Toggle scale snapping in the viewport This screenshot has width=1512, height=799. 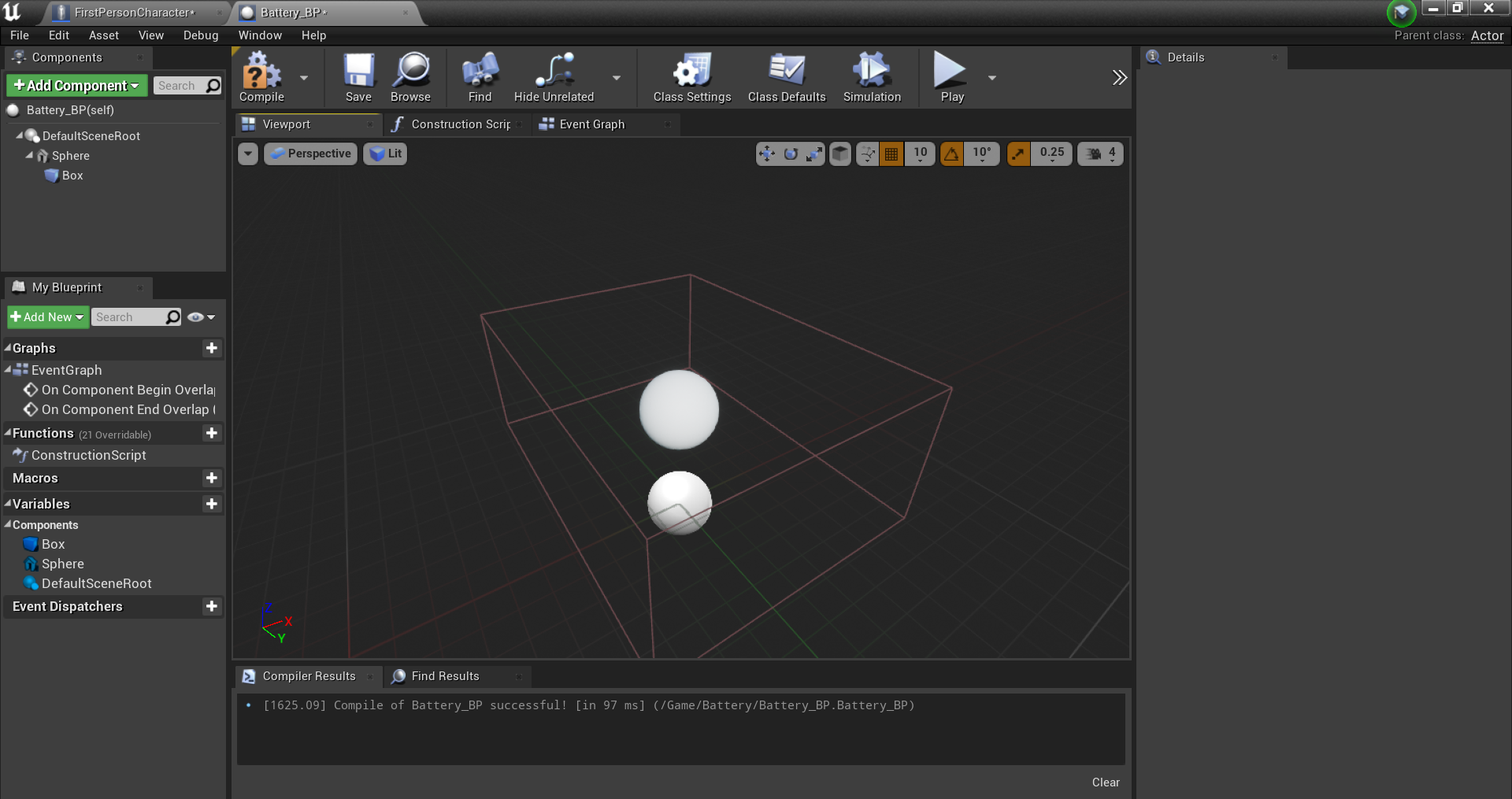coord(1018,154)
